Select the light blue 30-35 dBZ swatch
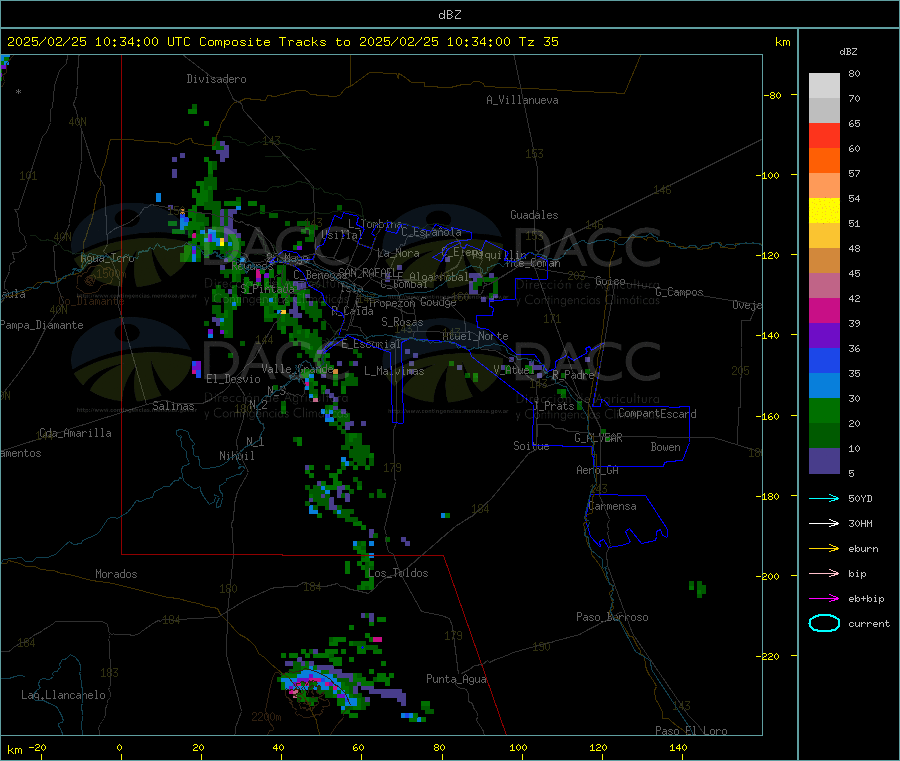The width and height of the screenshot is (900, 761). click(x=824, y=386)
